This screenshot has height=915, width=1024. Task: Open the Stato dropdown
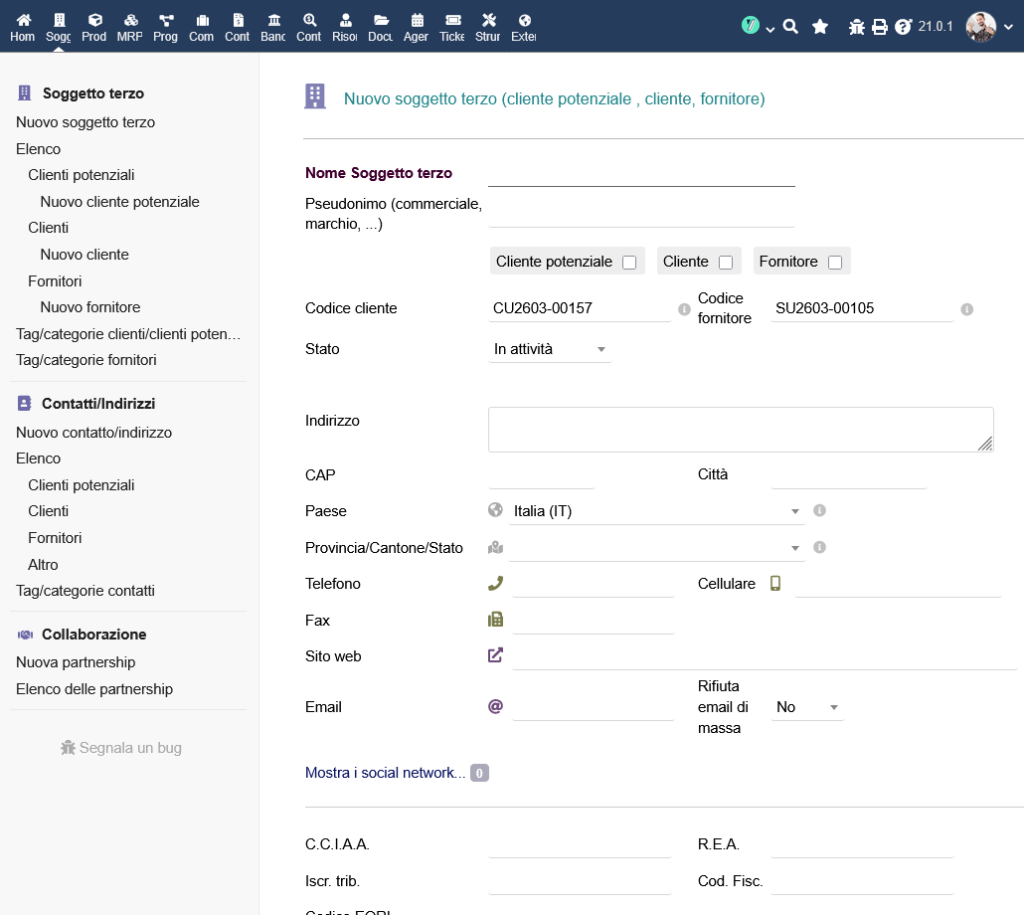(x=549, y=349)
